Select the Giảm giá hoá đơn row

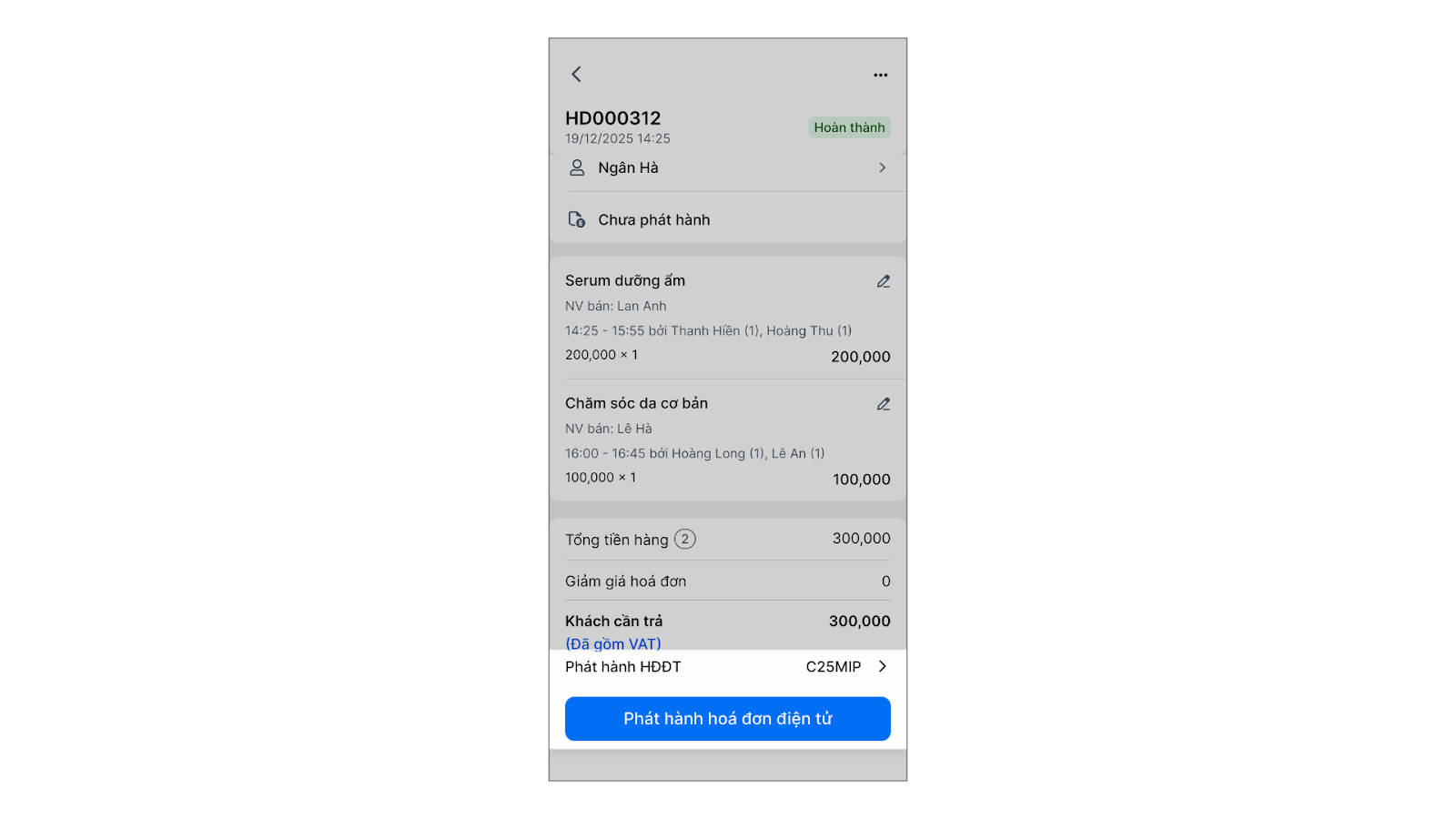[x=728, y=581]
